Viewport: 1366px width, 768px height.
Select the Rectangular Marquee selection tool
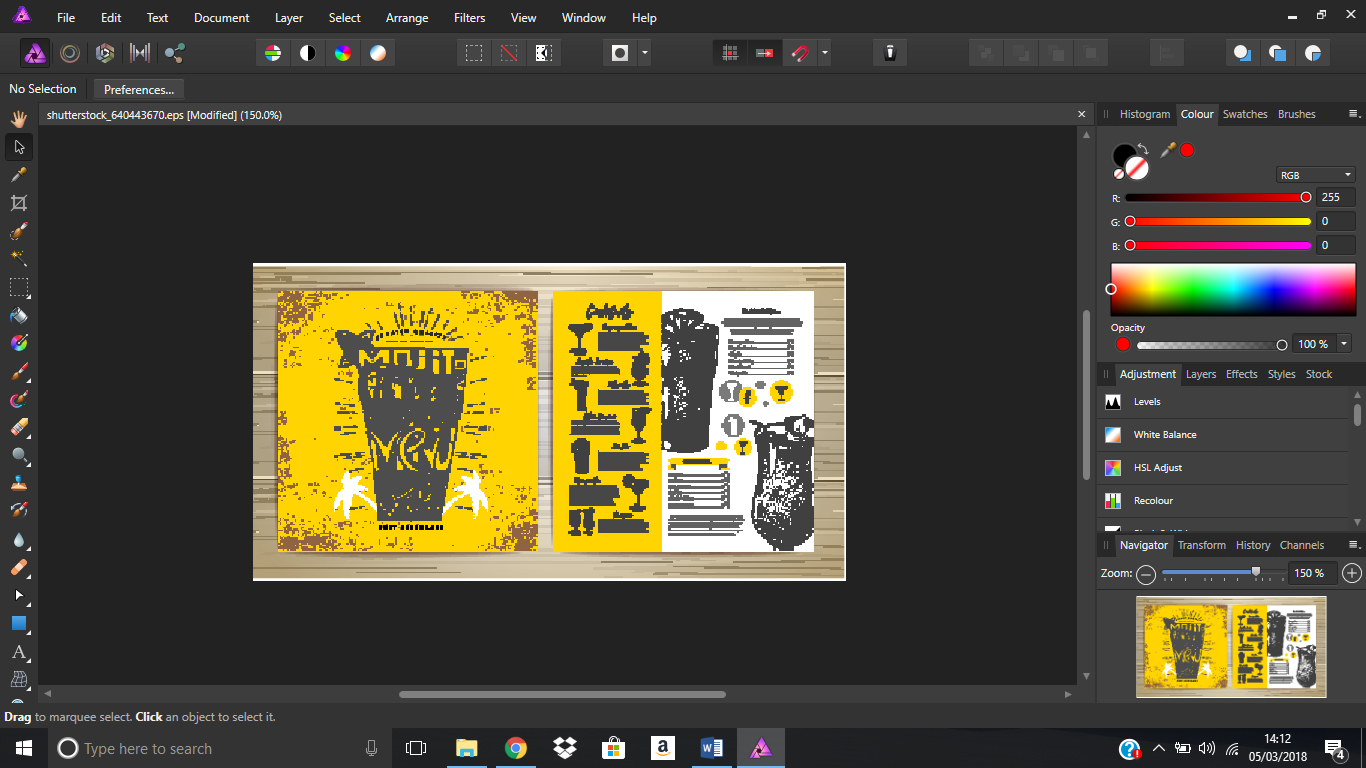click(18, 287)
